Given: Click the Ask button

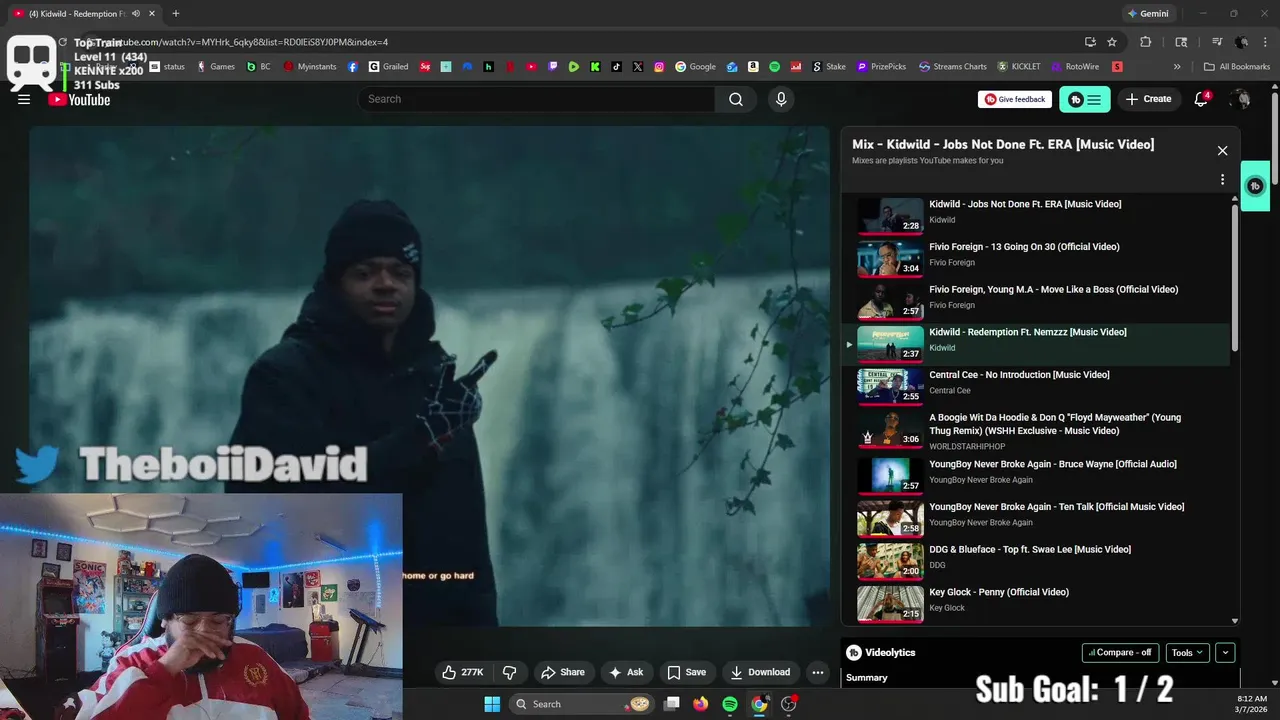Looking at the screenshot, I should click(x=626, y=672).
